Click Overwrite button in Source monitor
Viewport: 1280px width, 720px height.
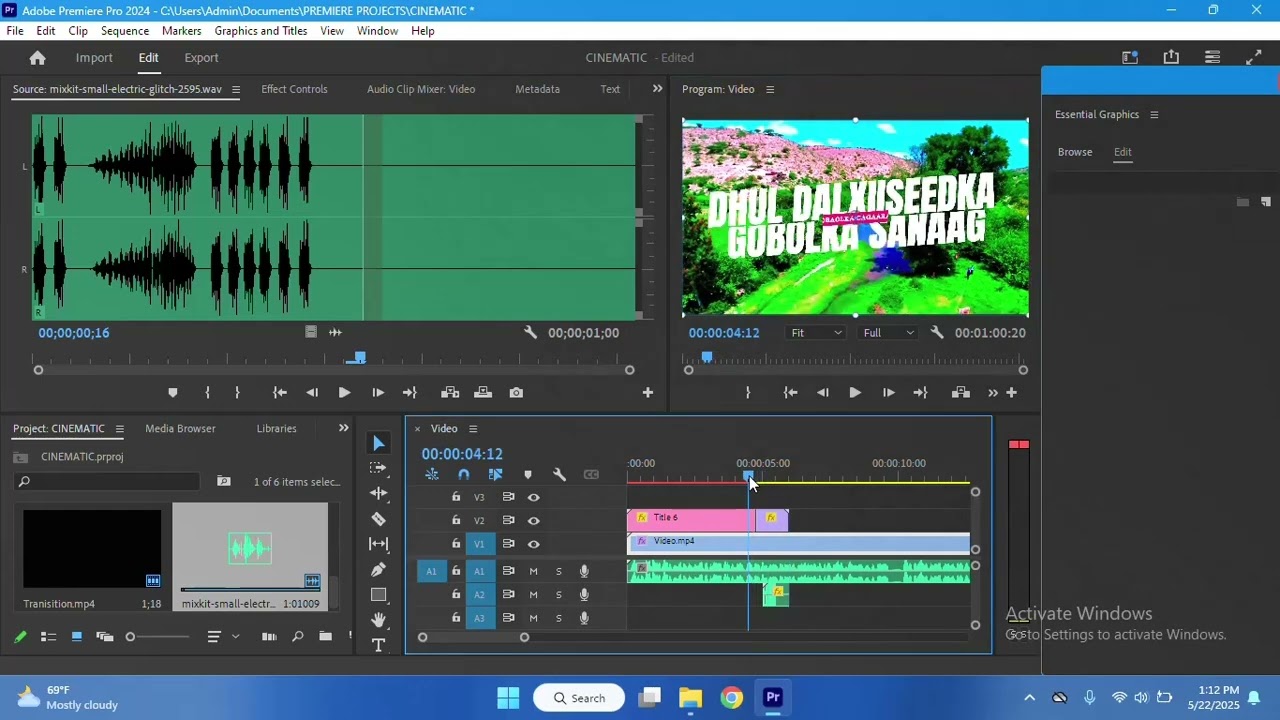click(483, 393)
